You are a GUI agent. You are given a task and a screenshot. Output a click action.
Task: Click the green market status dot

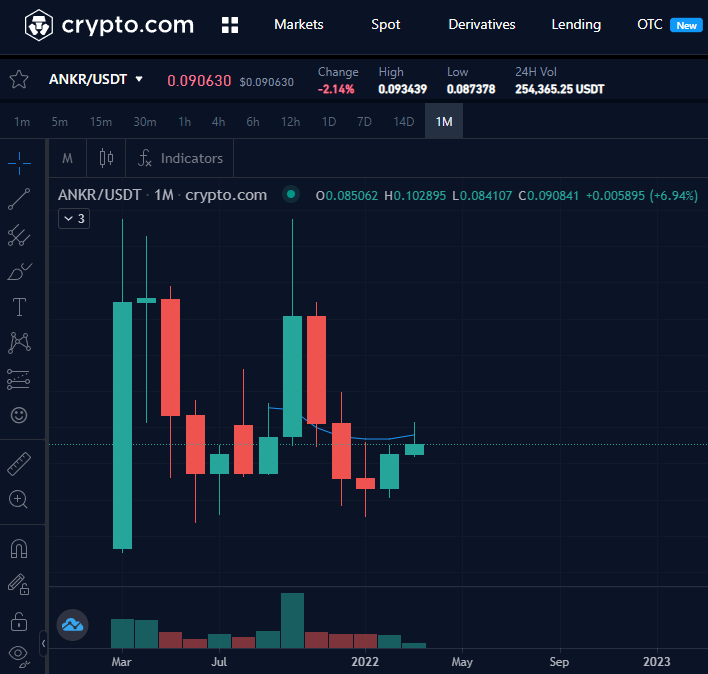(x=291, y=195)
